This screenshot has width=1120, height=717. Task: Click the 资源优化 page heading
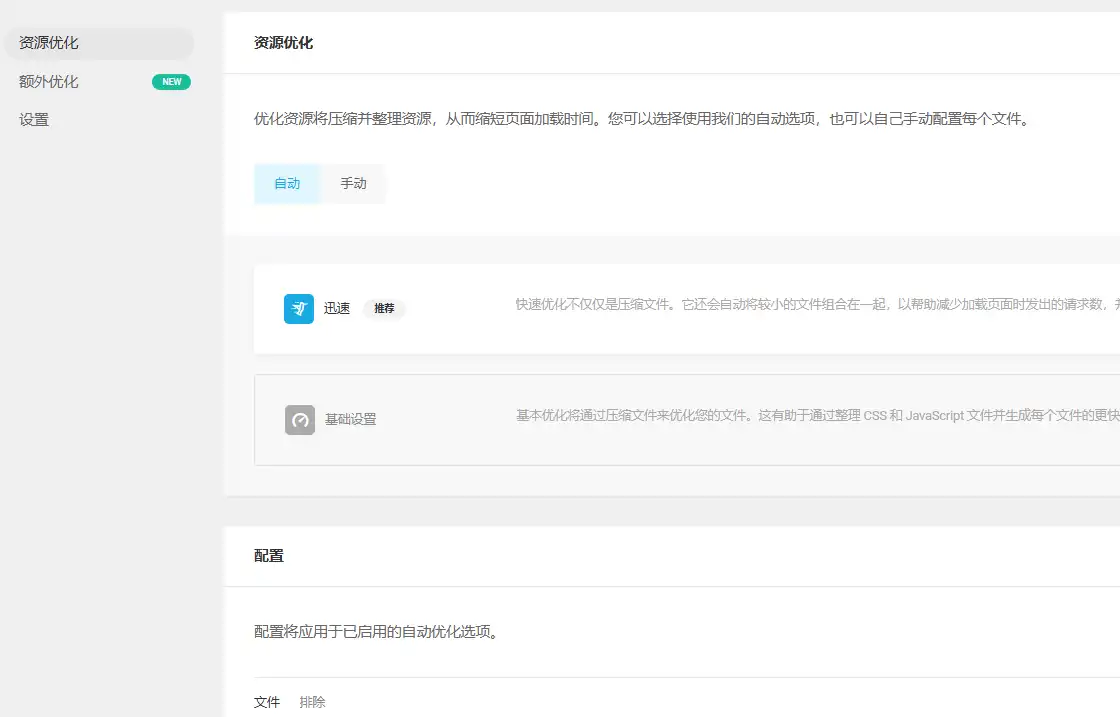point(275,44)
